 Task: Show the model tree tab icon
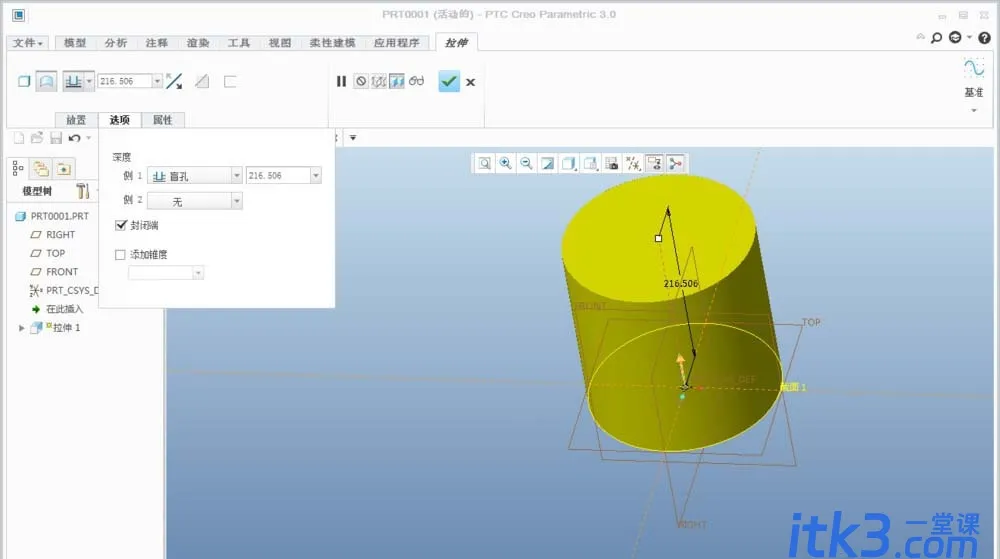click(18, 168)
